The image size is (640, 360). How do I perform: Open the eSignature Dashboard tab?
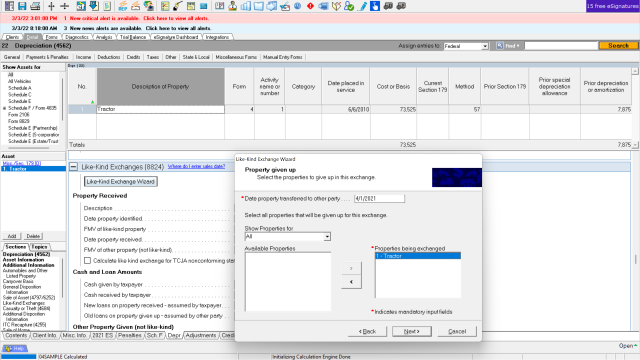(176, 37)
